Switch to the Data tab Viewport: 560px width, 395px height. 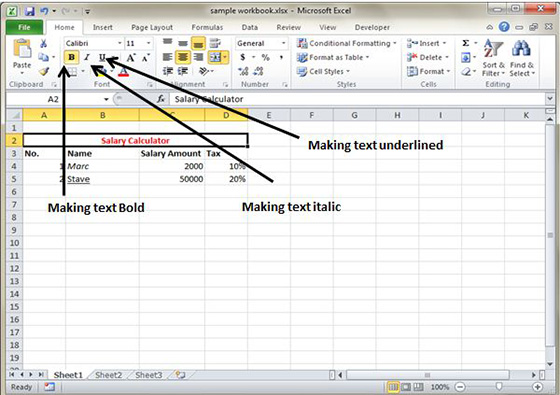(x=250, y=27)
